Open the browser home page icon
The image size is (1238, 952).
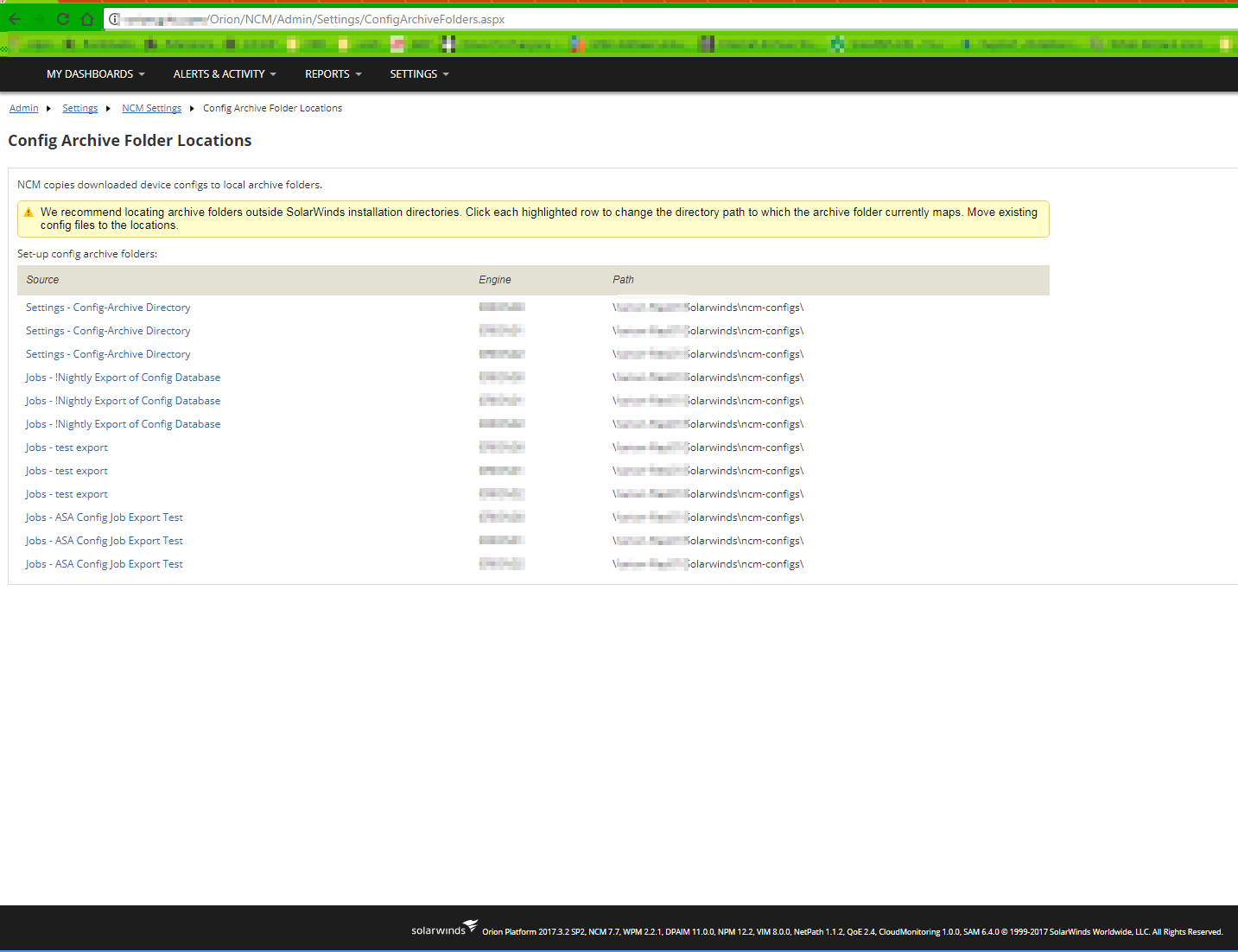coord(87,19)
